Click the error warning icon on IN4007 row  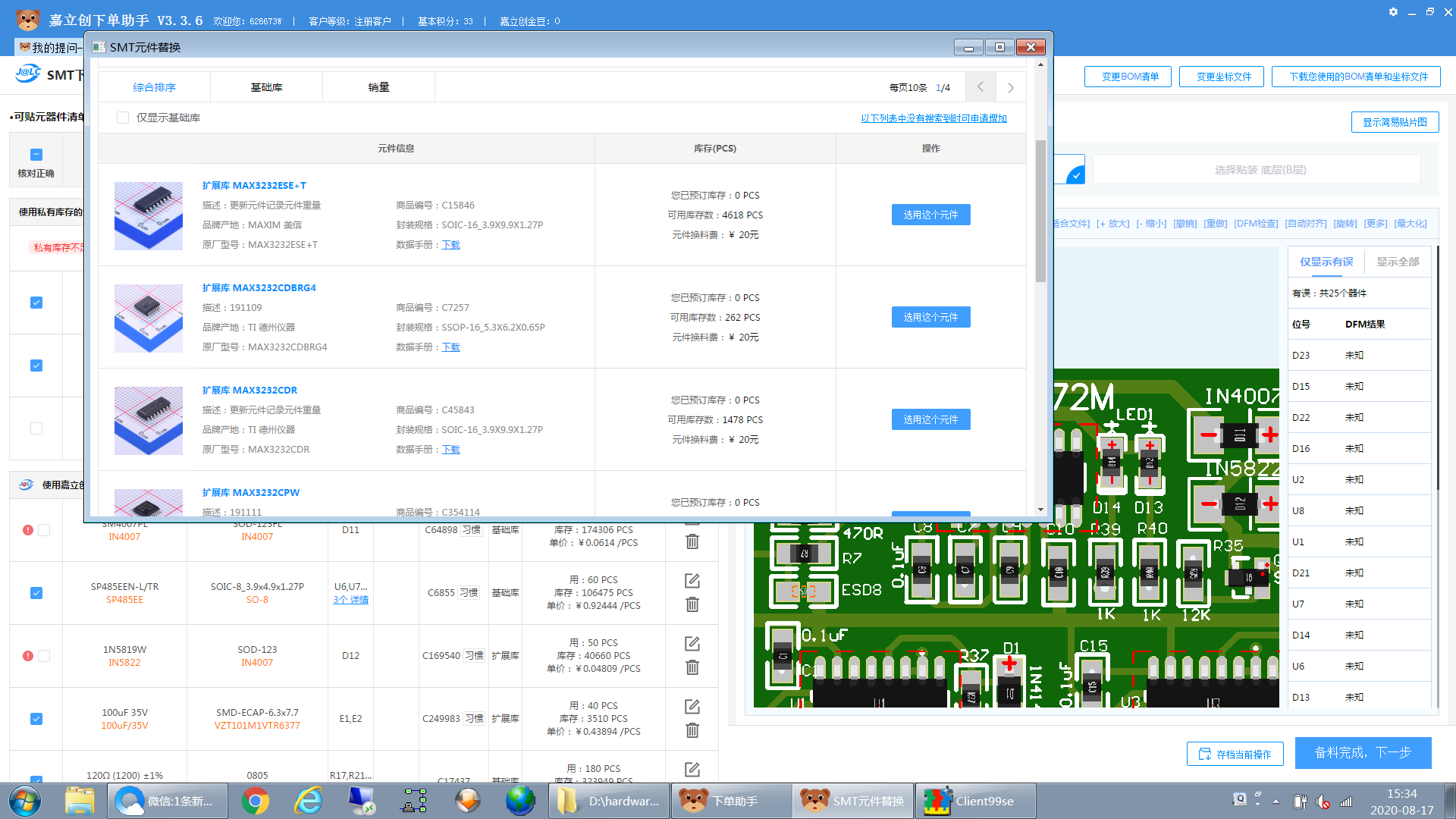click(28, 530)
